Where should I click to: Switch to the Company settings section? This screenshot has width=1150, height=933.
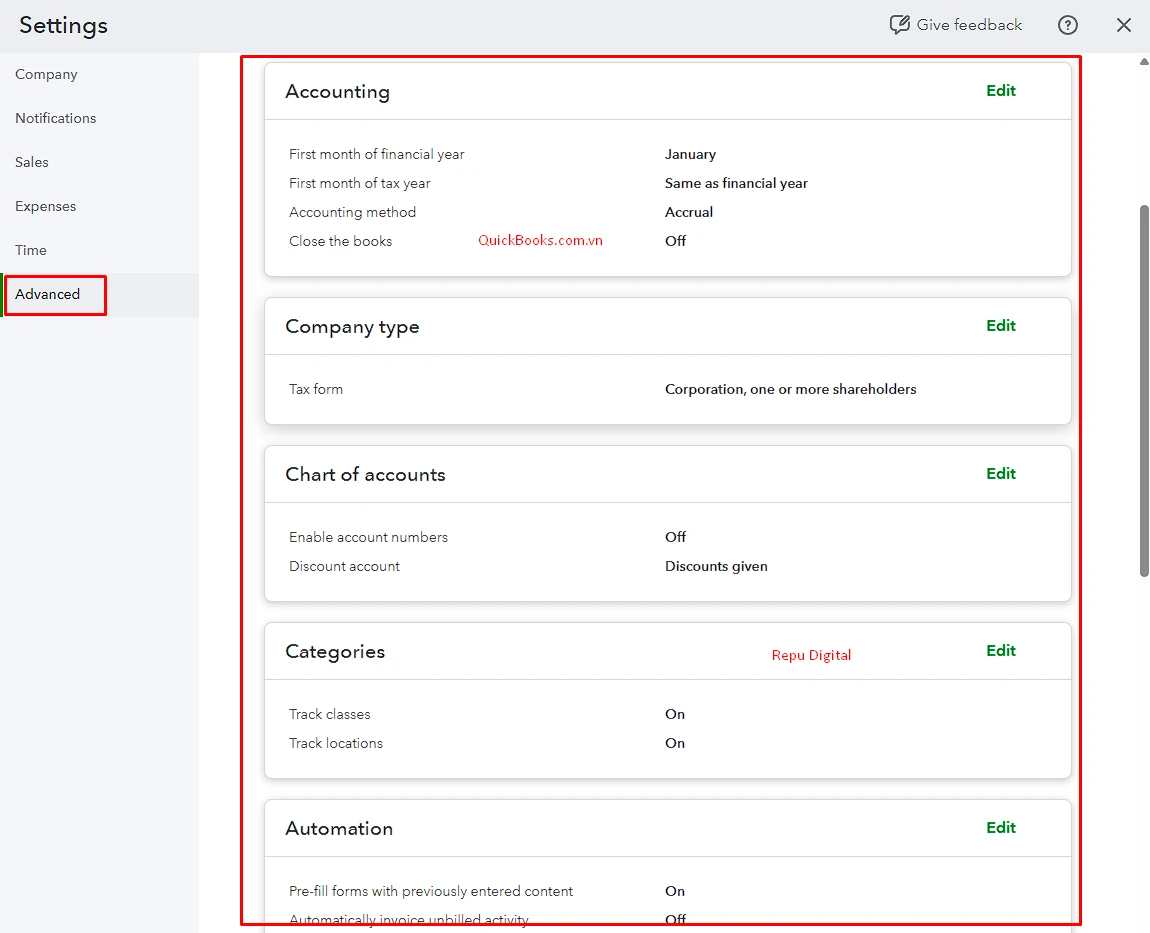click(x=46, y=74)
